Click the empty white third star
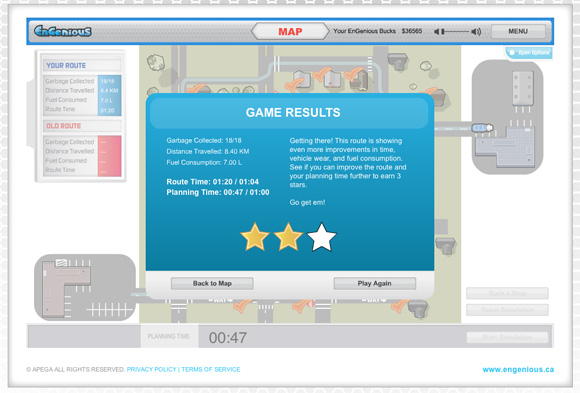Image resolution: width=580 pixels, height=393 pixels. click(322, 237)
